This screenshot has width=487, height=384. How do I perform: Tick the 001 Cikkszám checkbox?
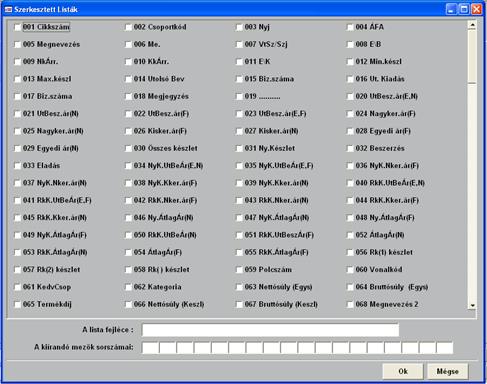[x=17, y=27]
